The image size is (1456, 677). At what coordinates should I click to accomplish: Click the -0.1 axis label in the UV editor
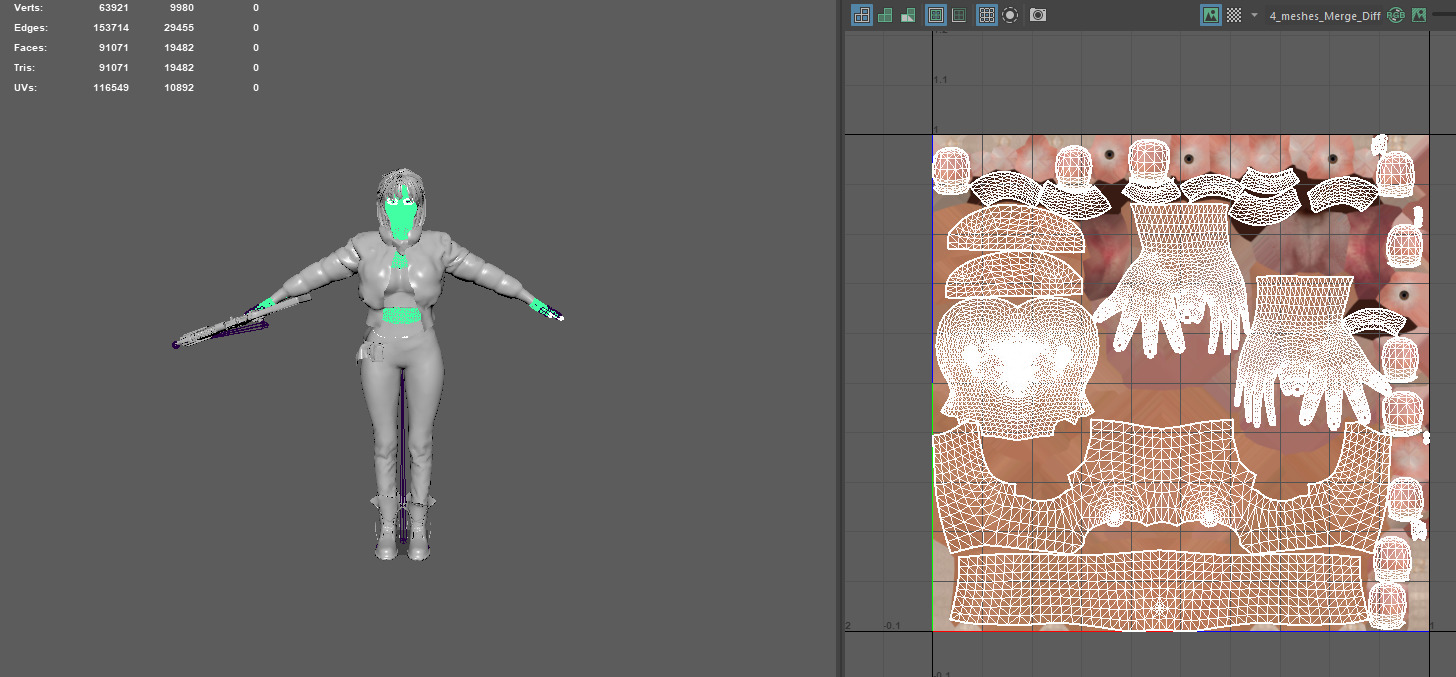coord(892,626)
